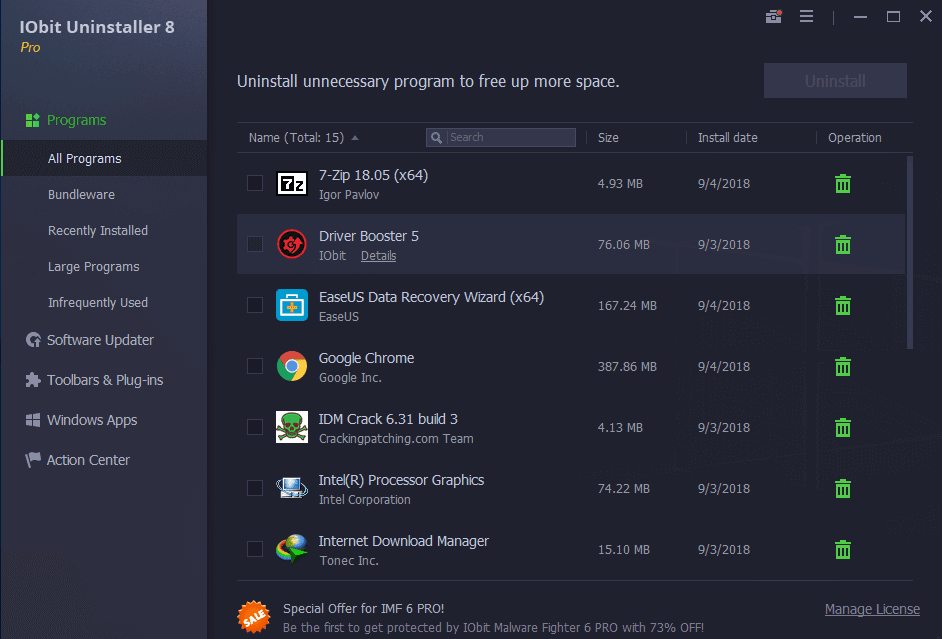Check the Intel Processor Graphics checkbox
This screenshot has height=639, width=942.
[255, 488]
